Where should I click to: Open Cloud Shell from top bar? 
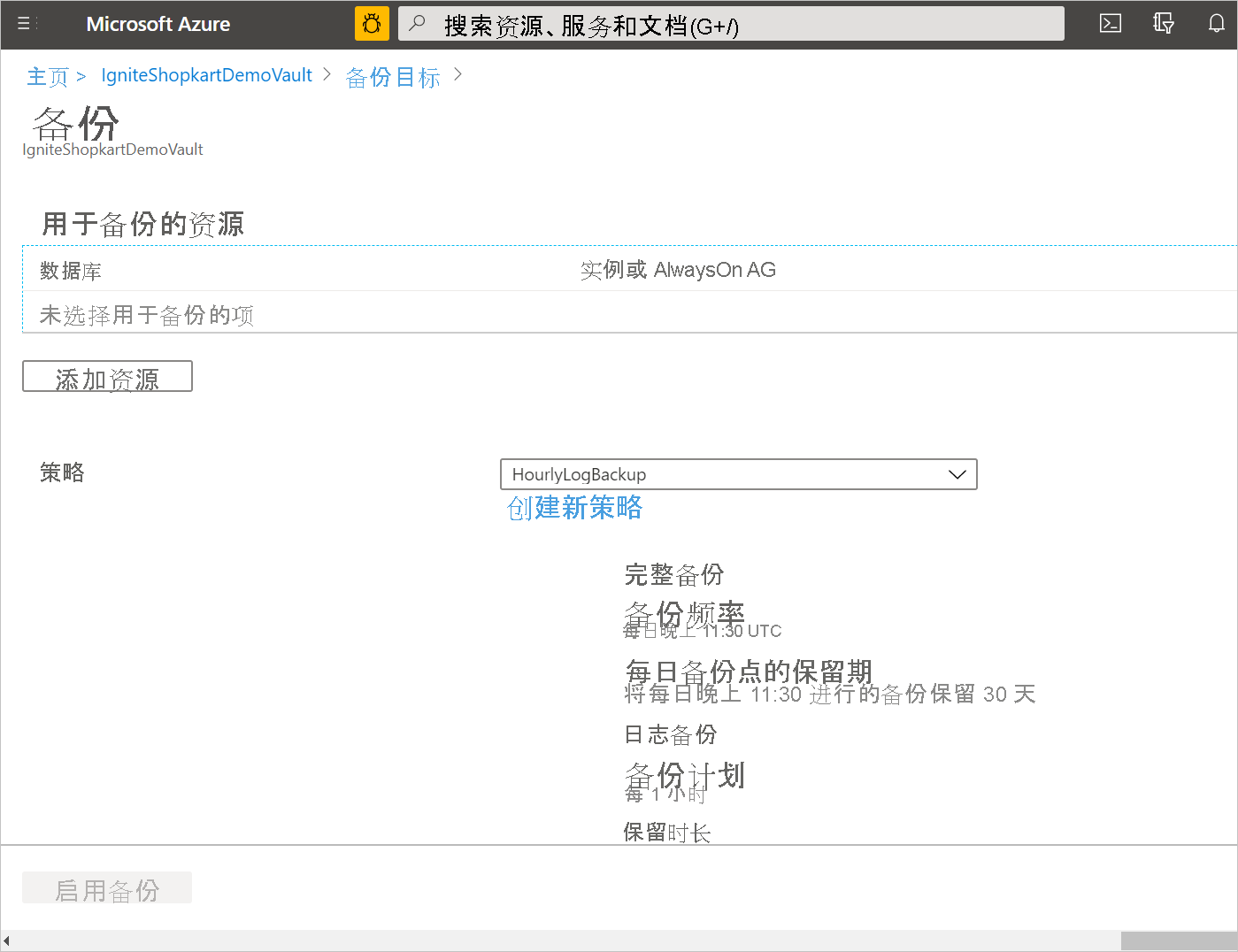(1111, 24)
